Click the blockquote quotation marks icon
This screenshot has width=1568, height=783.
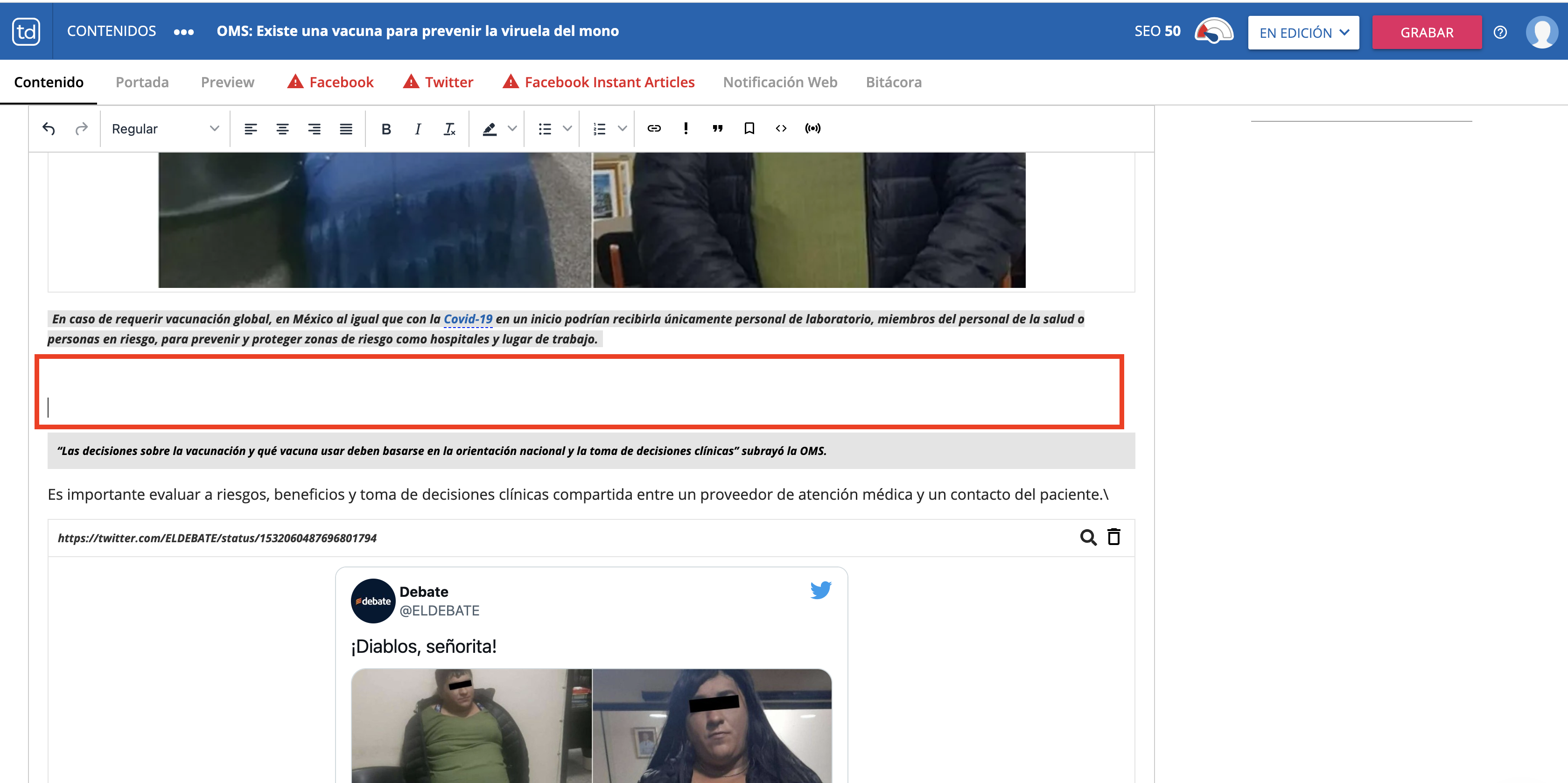(717, 128)
